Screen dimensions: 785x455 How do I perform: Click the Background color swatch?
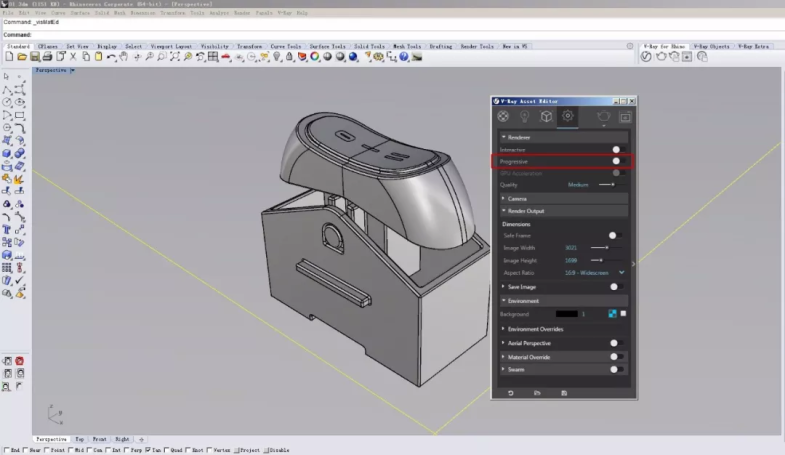click(x=566, y=314)
